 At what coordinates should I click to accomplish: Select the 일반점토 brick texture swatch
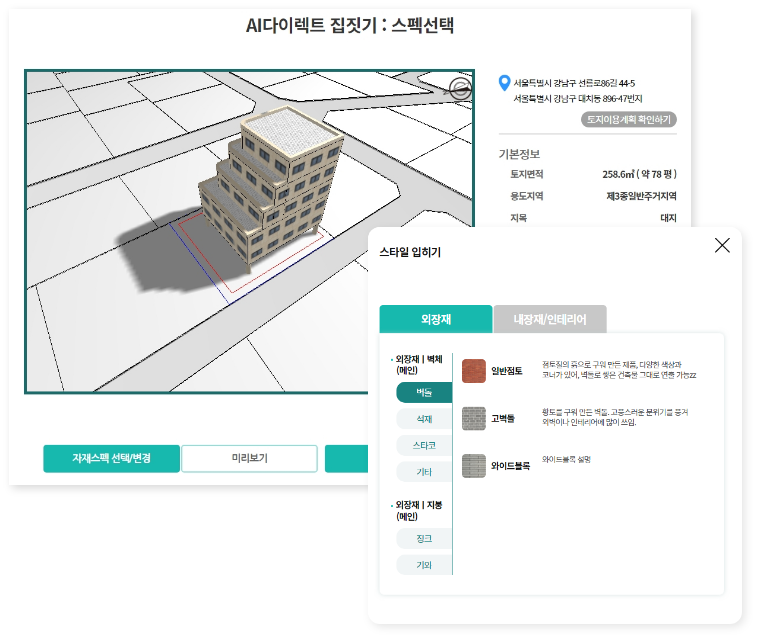474,371
